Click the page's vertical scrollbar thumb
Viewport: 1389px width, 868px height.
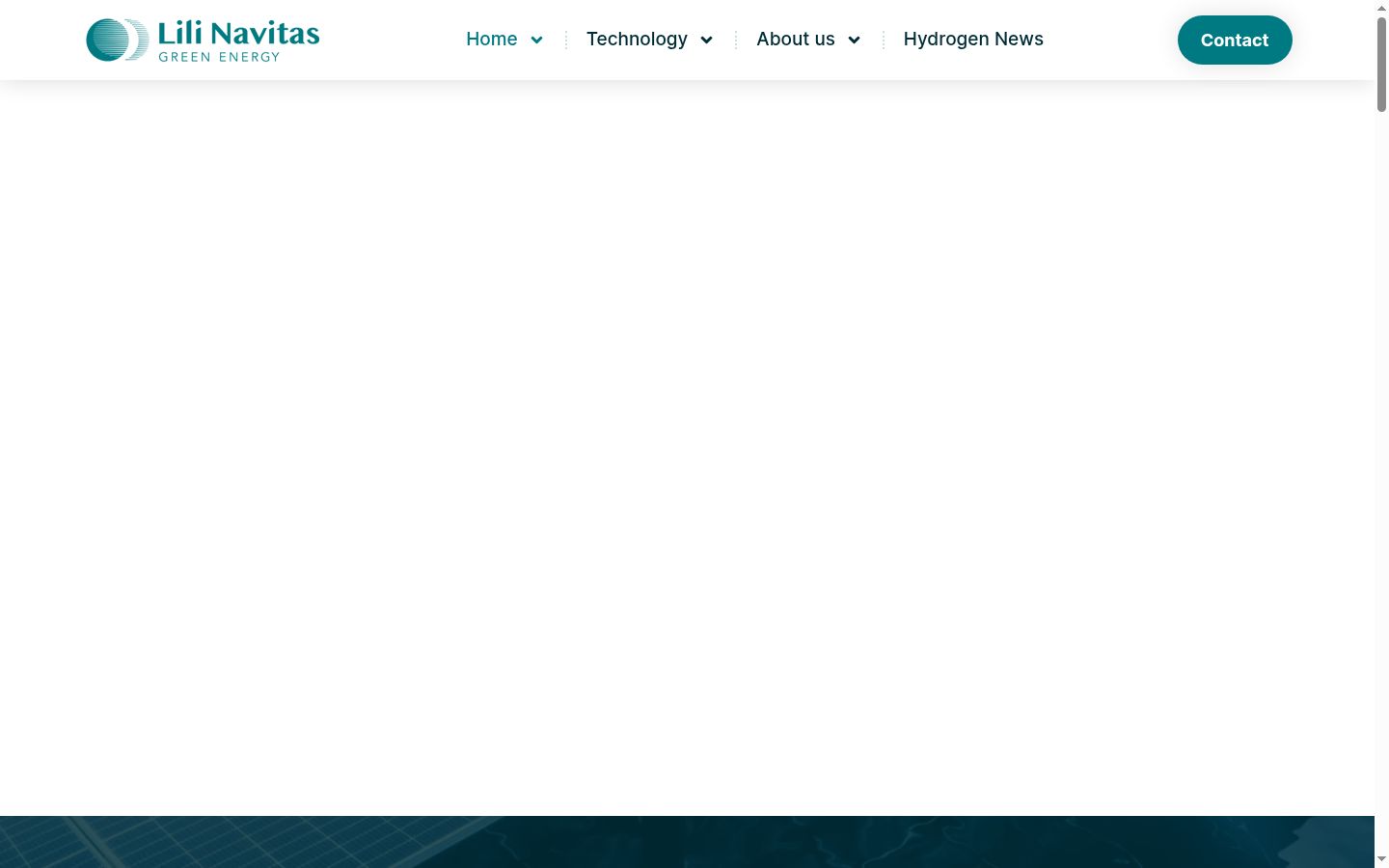[x=1381, y=64]
